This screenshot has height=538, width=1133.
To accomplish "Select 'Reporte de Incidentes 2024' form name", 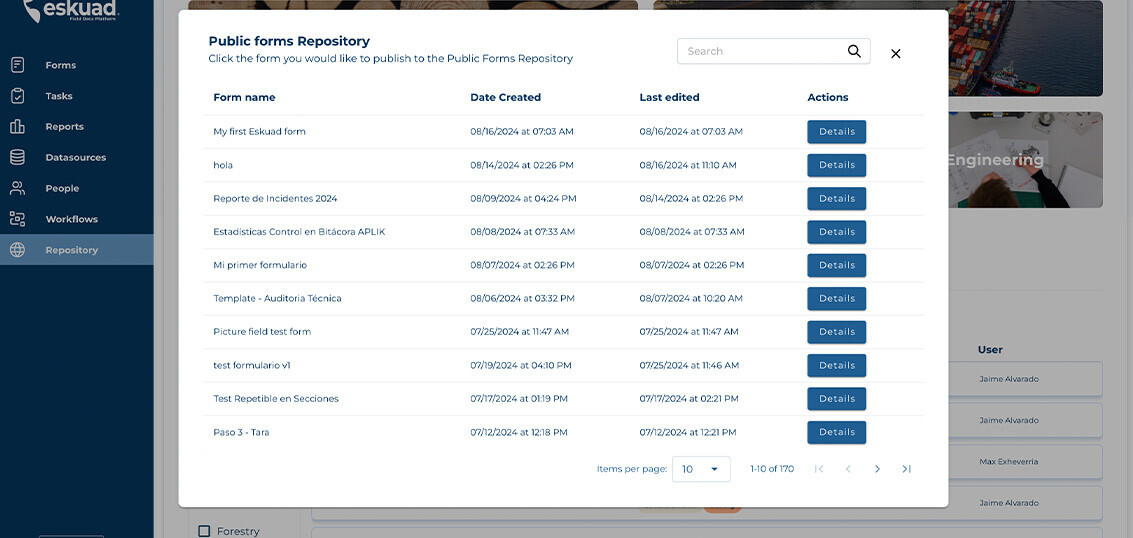I will coord(275,199).
